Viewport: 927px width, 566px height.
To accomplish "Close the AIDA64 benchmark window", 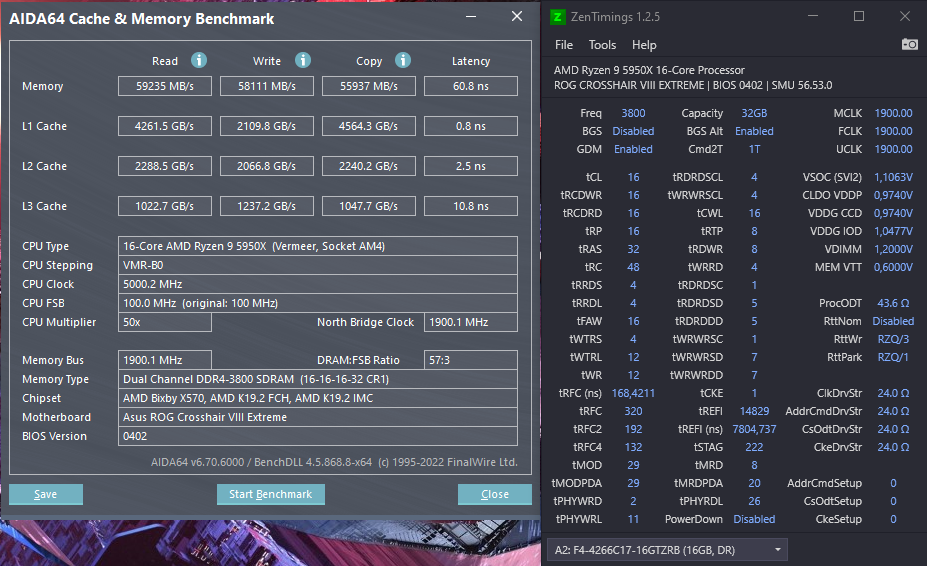I will coord(517,17).
